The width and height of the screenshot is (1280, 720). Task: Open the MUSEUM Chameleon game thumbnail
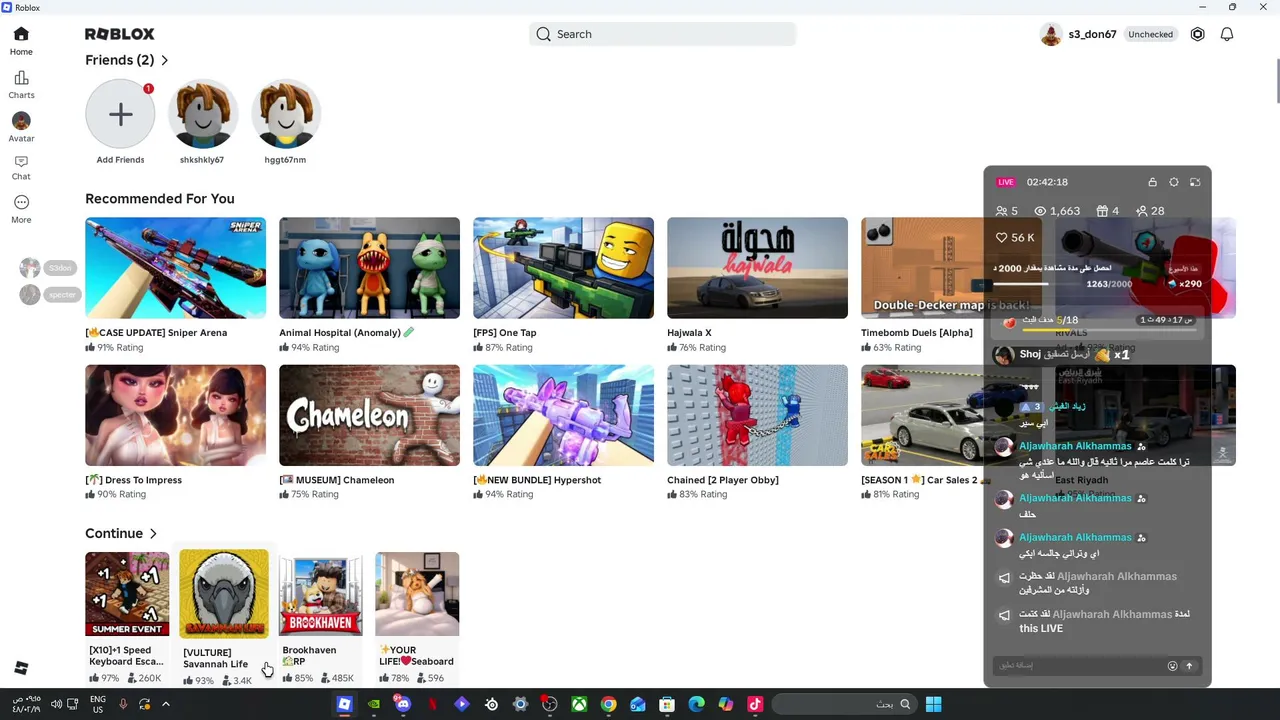tap(369, 415)
